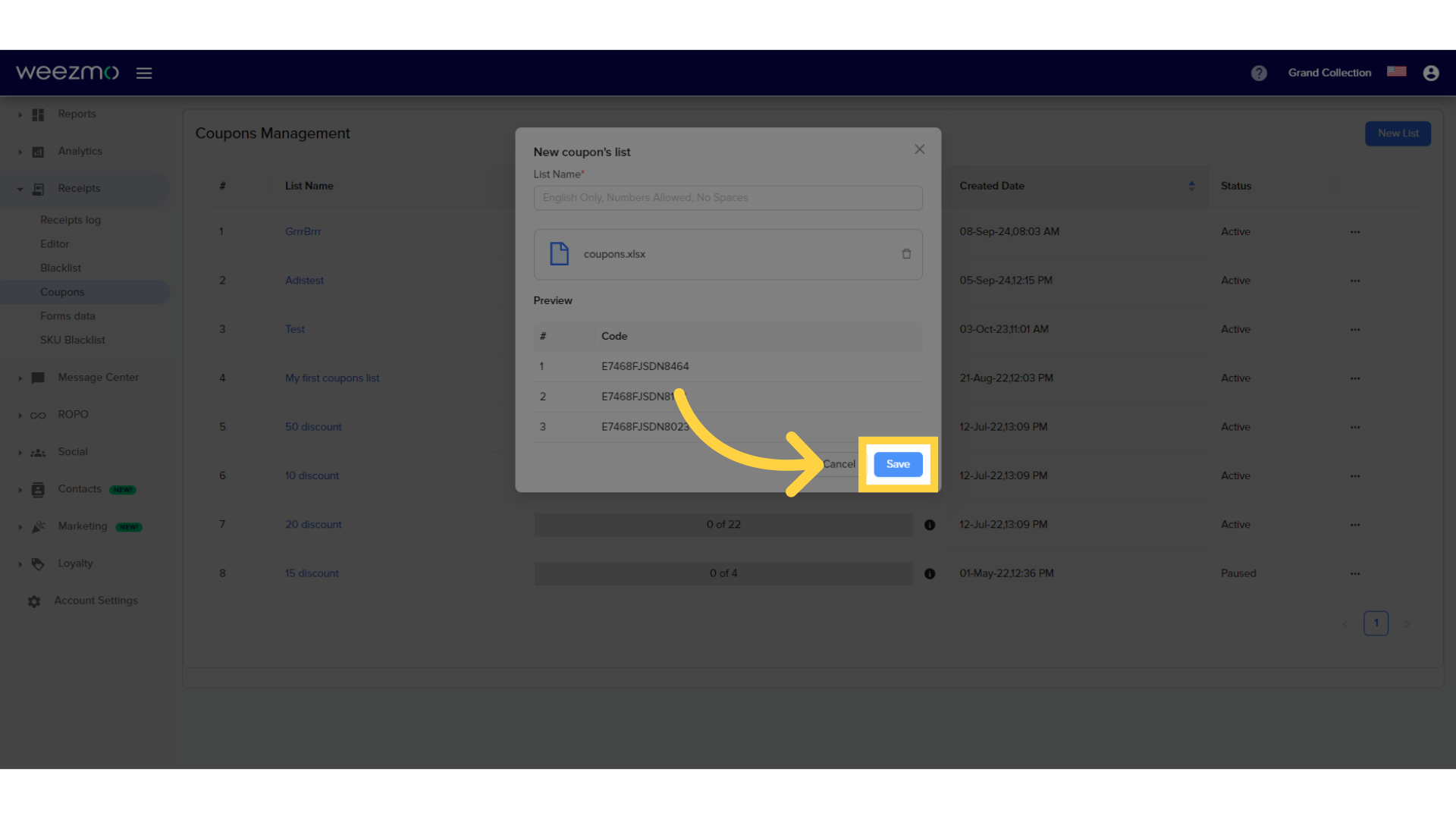The image size is (1456, 819).
Task: Click the previous page pagination arrow
Action: [x=1345, y=624]
